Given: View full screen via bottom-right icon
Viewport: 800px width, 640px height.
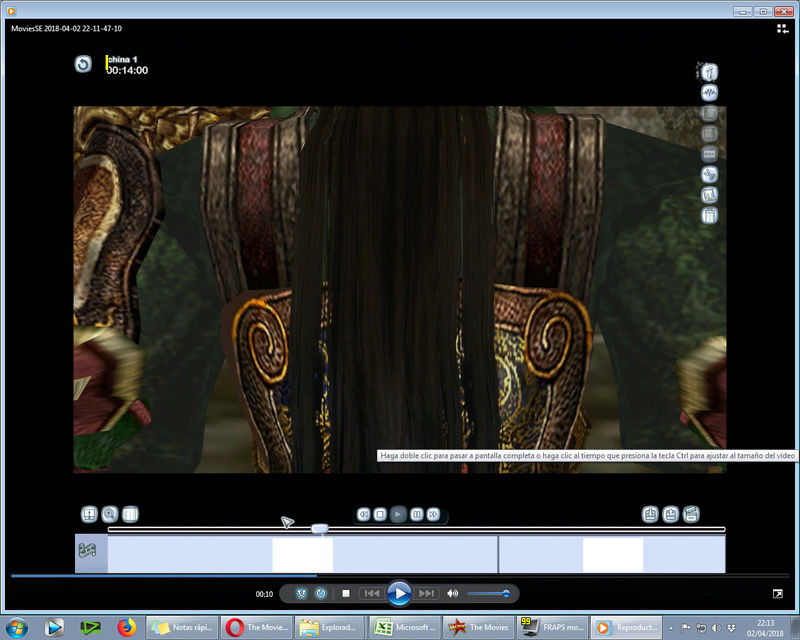Looking at the screenshot, I should [778, 594].
